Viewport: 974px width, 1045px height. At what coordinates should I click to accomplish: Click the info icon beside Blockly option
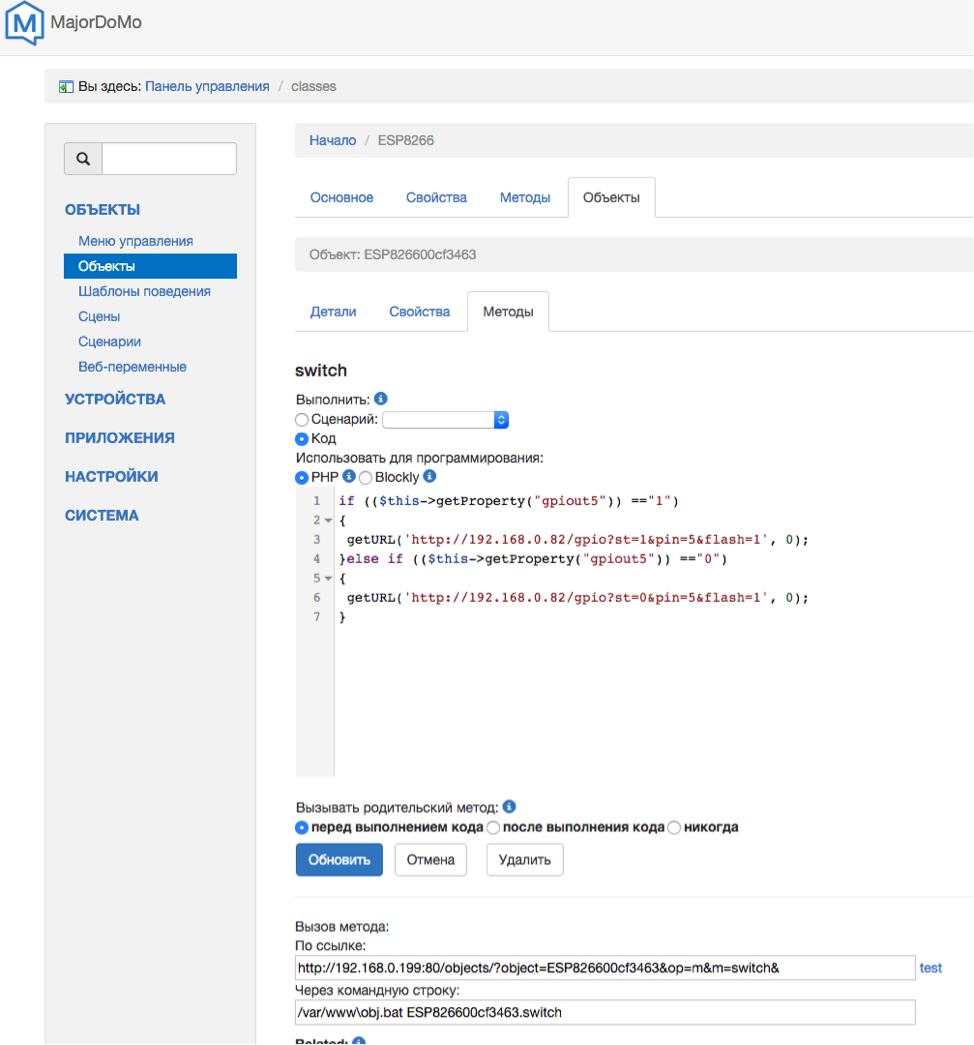[429, 477]
